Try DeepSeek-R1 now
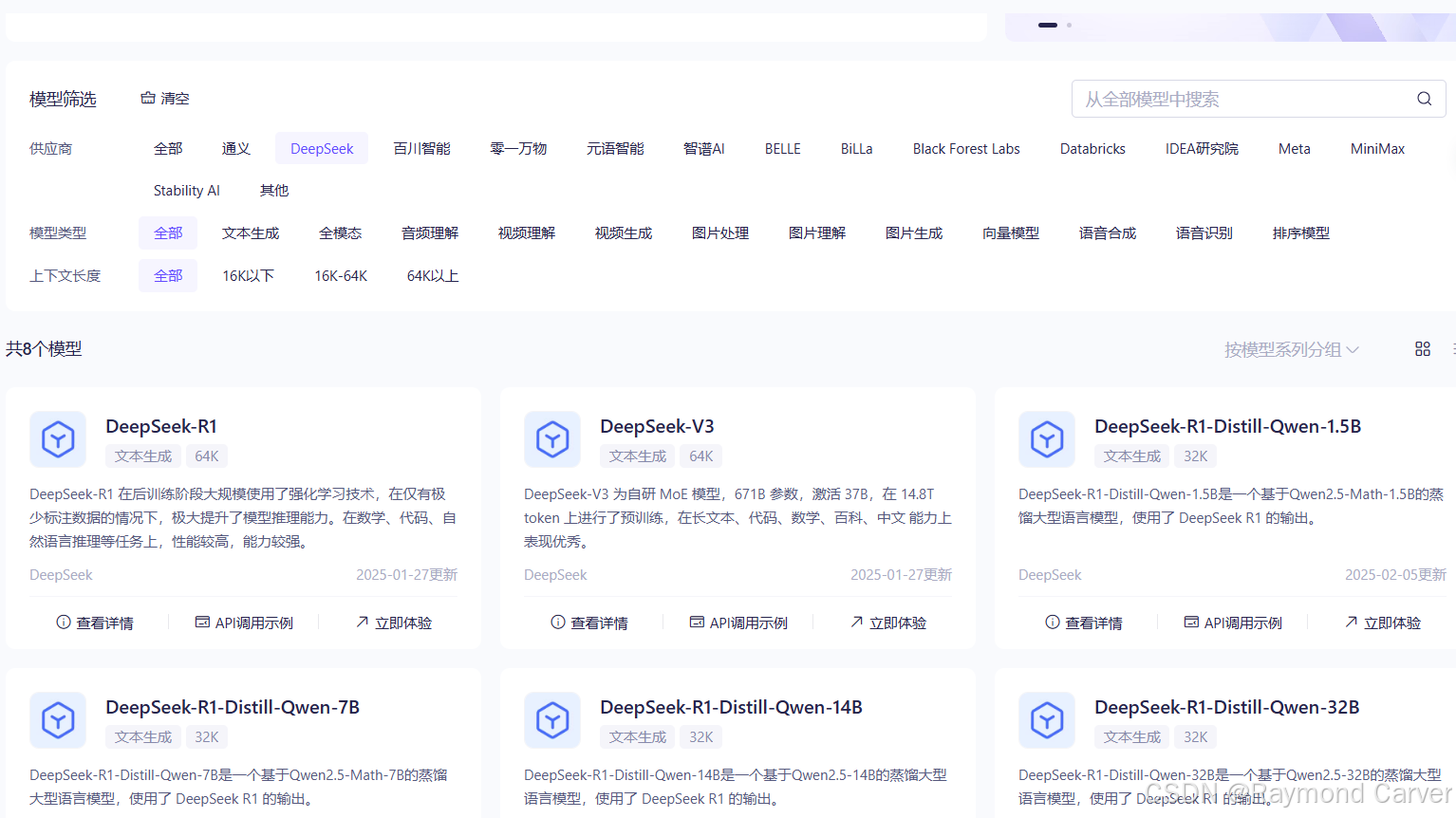 tap(394, 623)
